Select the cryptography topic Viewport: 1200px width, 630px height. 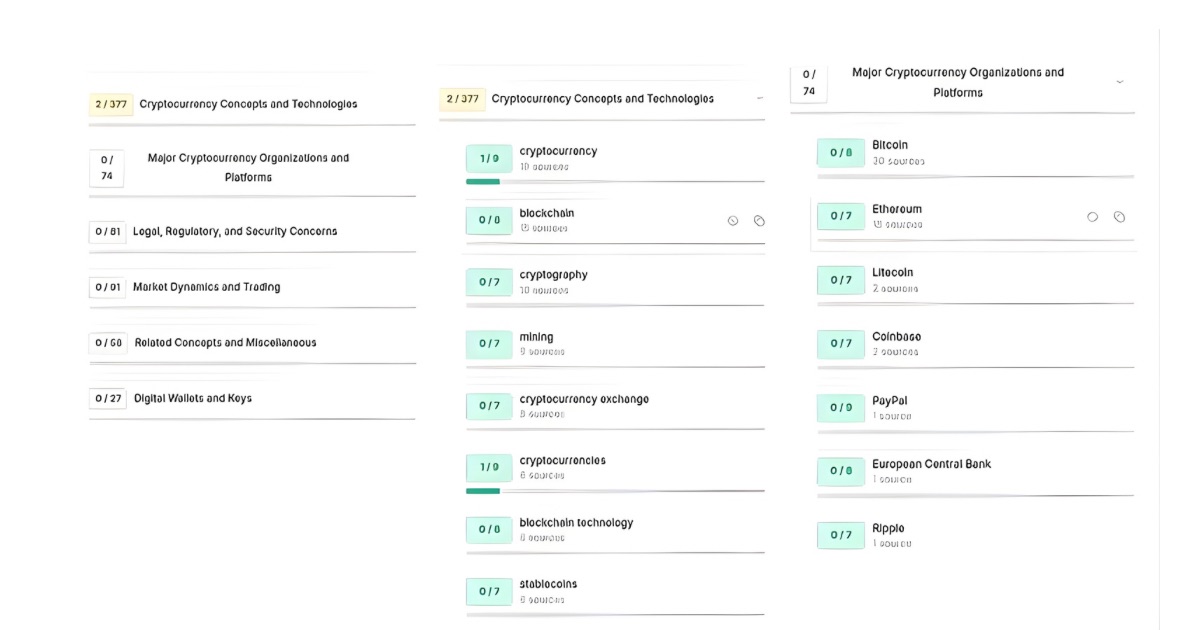(x=553, y=275)
